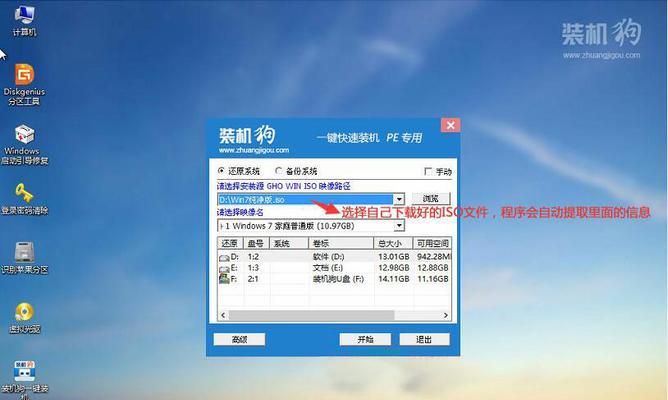Open Diskgenius 分区工具 desktop icon

point(24,84)
